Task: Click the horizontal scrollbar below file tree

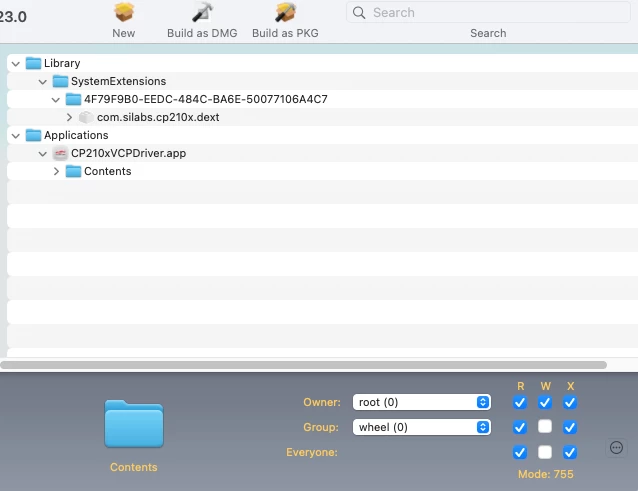Action: 303,365
